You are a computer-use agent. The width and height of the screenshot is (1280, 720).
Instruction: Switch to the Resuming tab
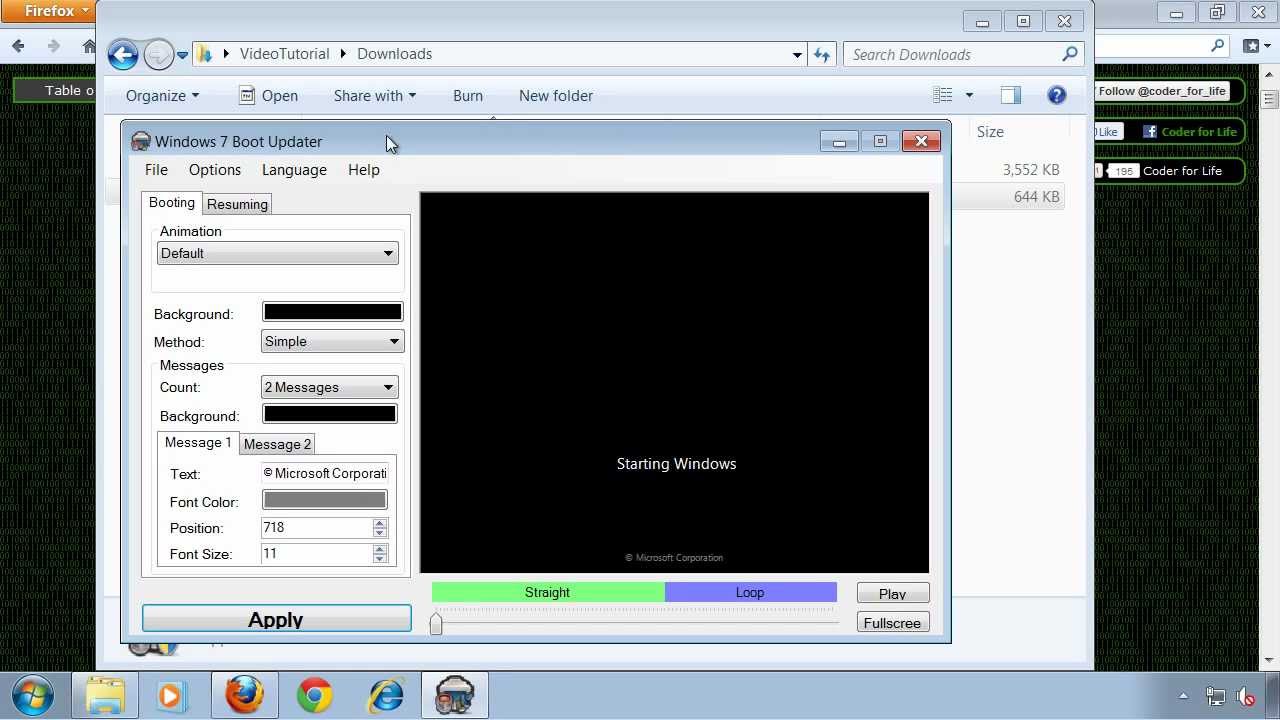pos(237,204)
